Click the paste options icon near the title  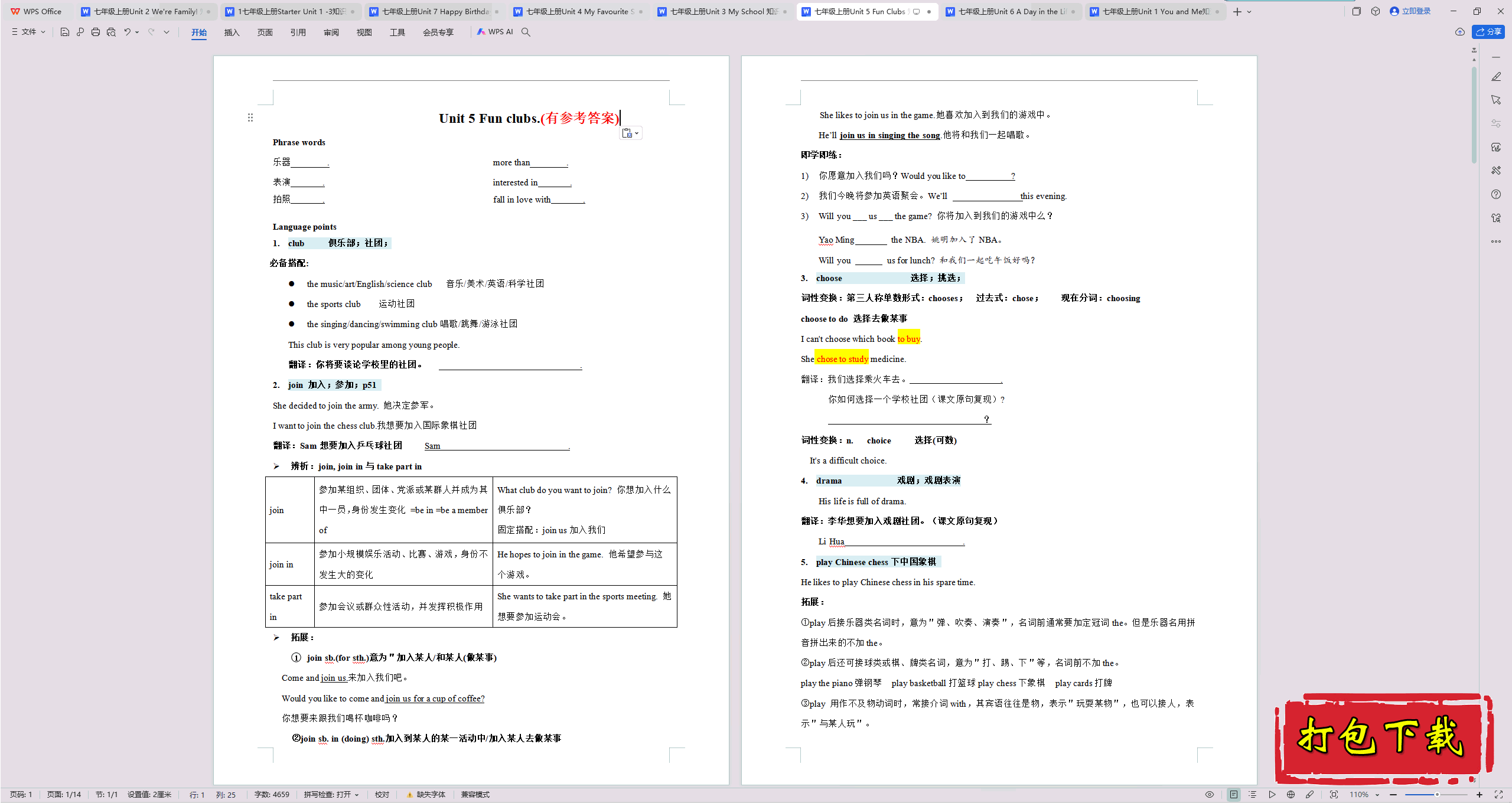(630, 133)
